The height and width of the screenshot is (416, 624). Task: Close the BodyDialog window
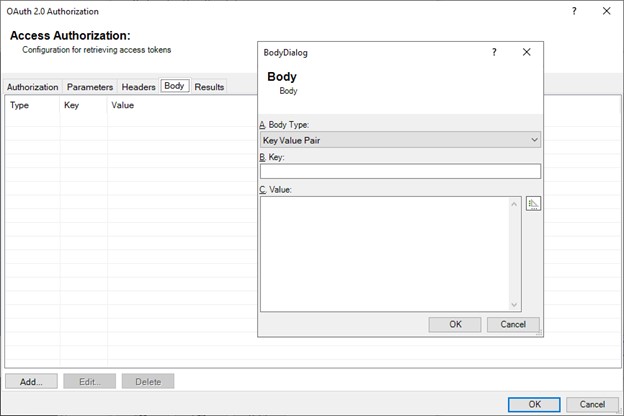(x=526, y=52)
